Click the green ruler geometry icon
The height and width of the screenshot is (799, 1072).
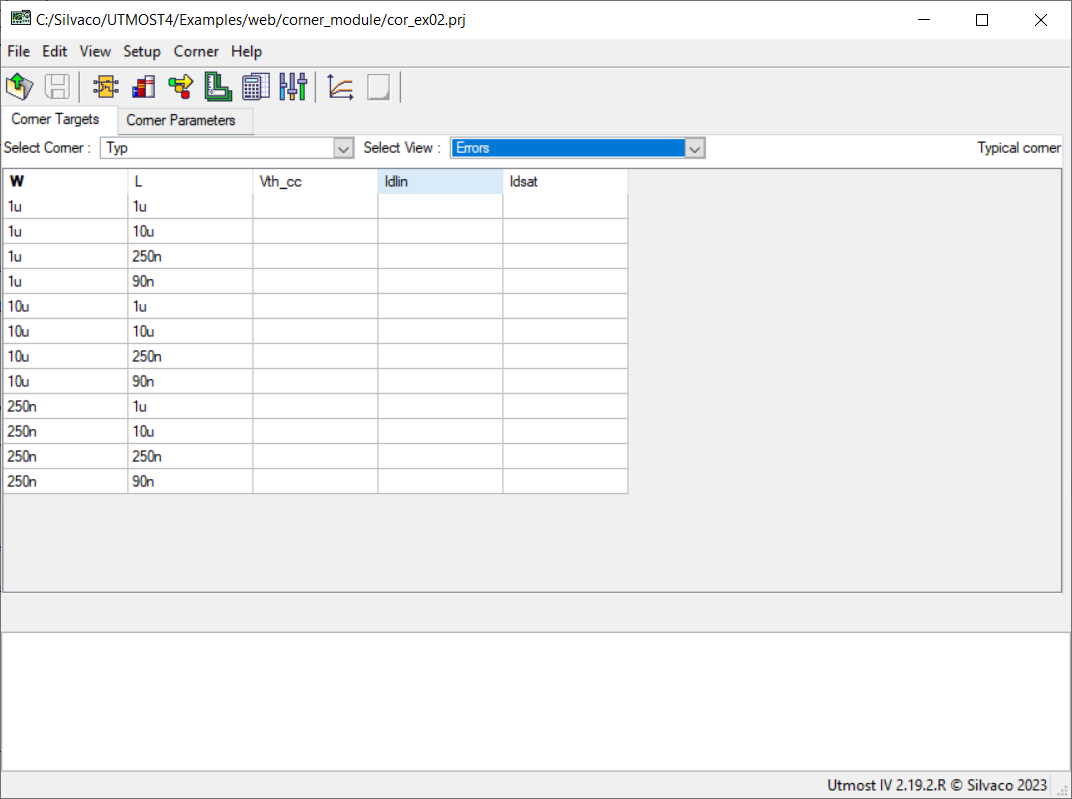(x=218, y=87)
